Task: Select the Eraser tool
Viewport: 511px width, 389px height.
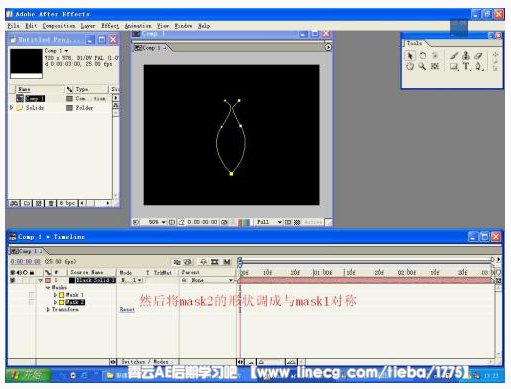Action: tap(478, 56)
